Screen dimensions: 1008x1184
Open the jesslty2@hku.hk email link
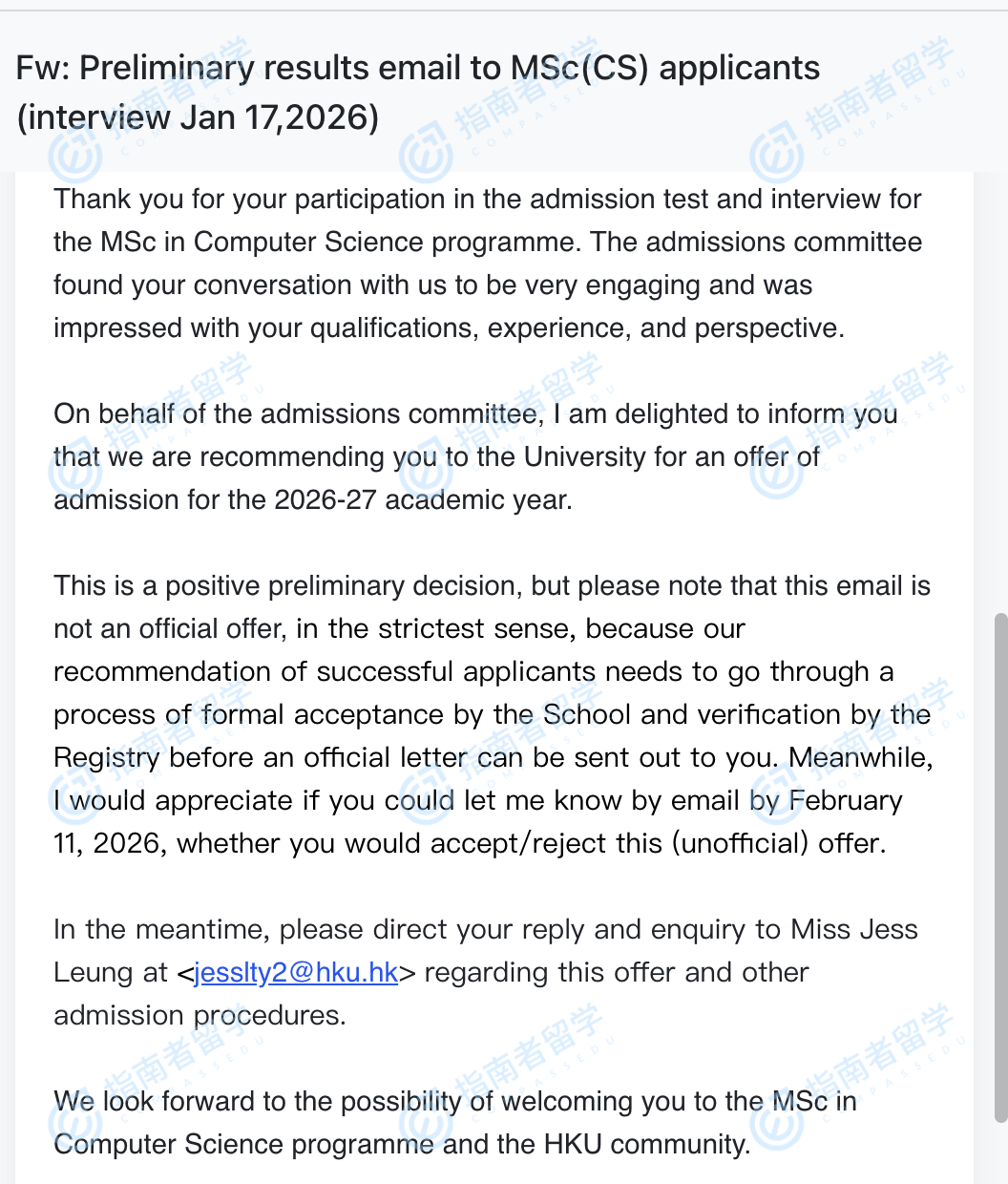pos(296,973)
